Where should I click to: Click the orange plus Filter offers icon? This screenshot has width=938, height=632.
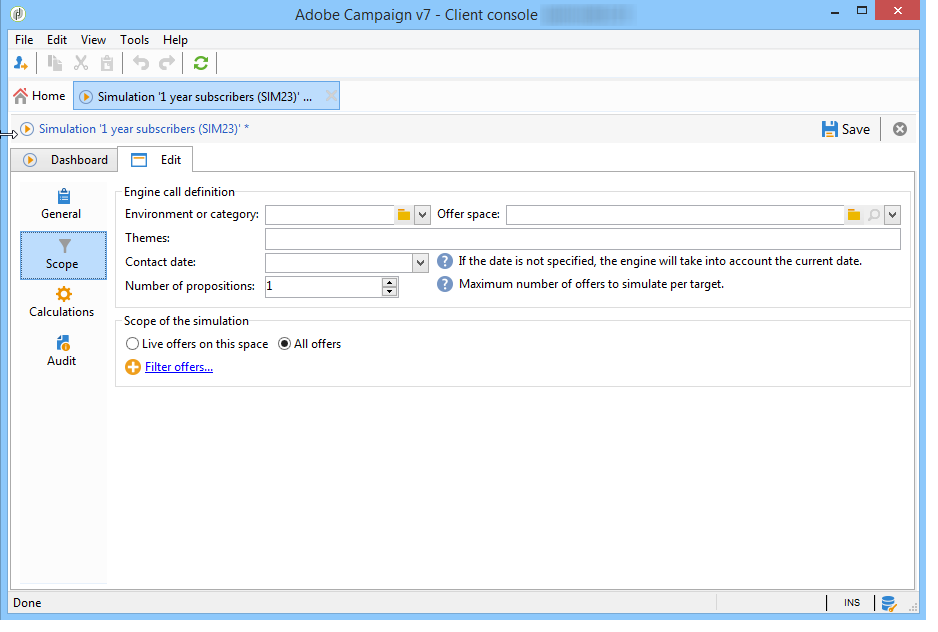click(x=133, y=367)
